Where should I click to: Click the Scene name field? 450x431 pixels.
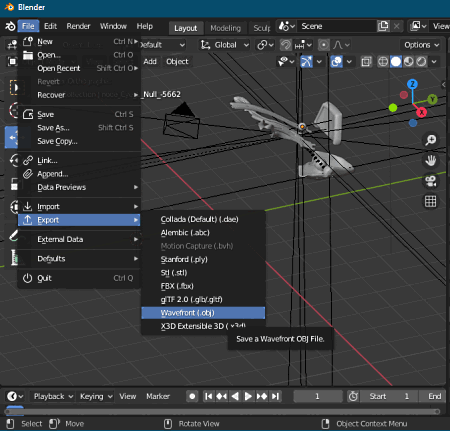(x=337, y=26)
